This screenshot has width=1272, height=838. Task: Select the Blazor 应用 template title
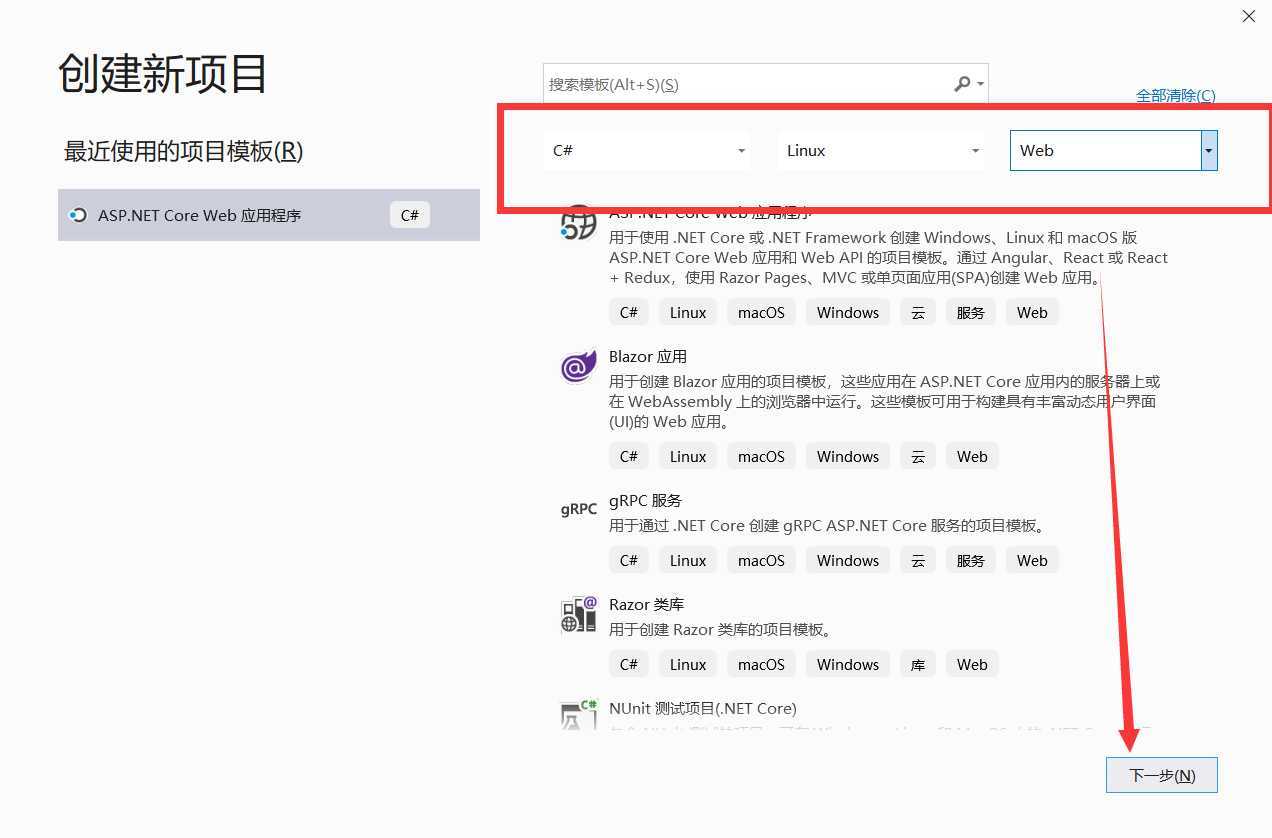pyautogui.click(x=648, y=356)
